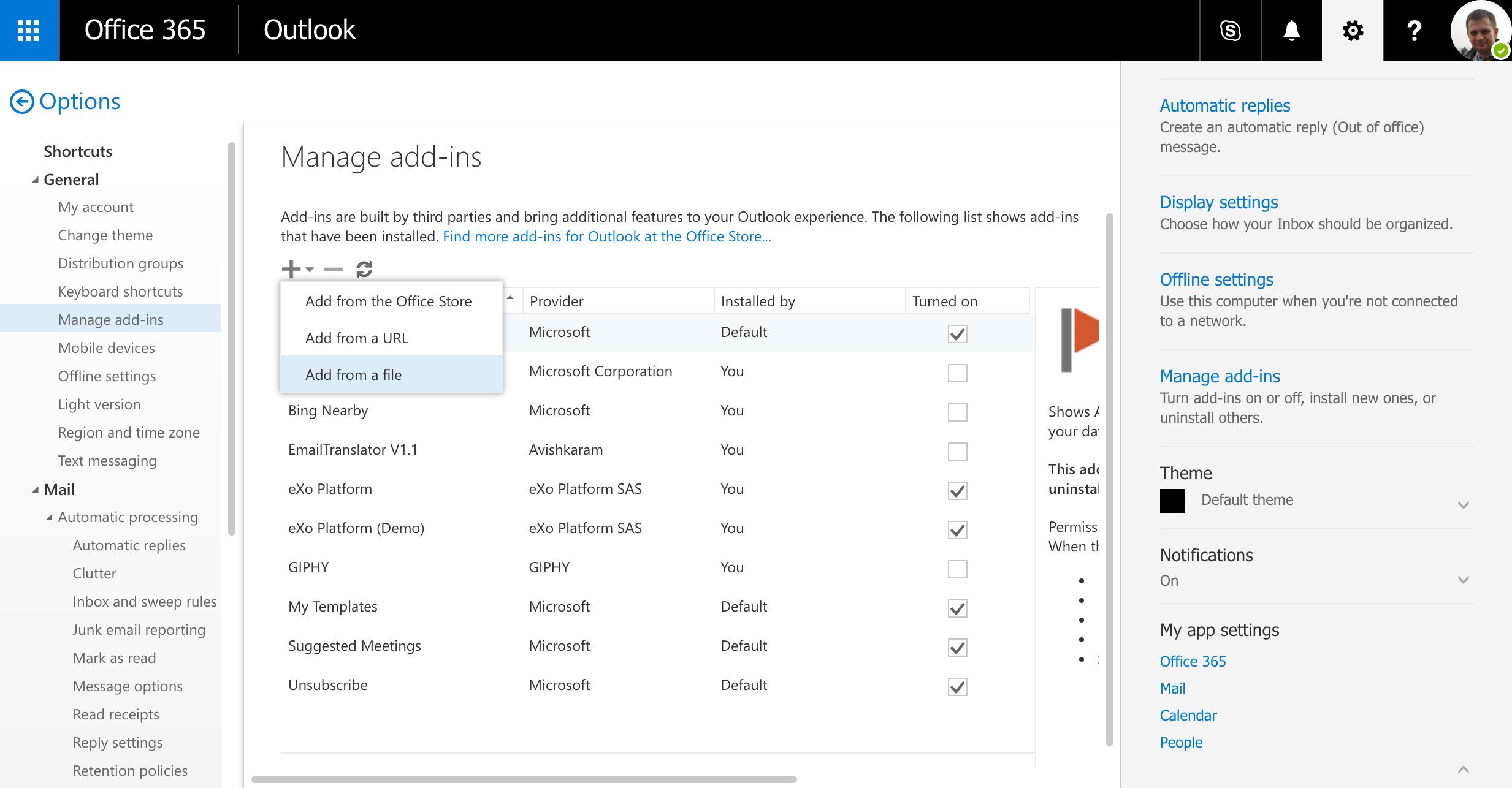Click the back arrow beside Options
Image resolution: width=1512 pixels, height=788 pixels.
pyautogui.click(x=22, y=102)
